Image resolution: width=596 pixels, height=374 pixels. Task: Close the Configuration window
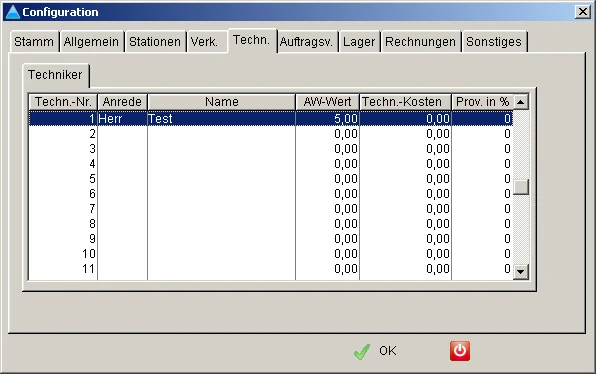point(583,12)
